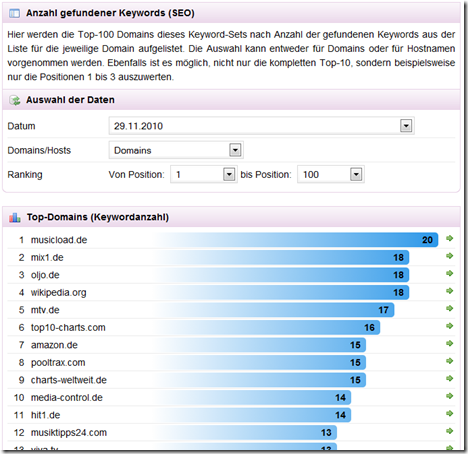
Task: Click the green arrow for musicload.de
Action: (x=450, y=238)
